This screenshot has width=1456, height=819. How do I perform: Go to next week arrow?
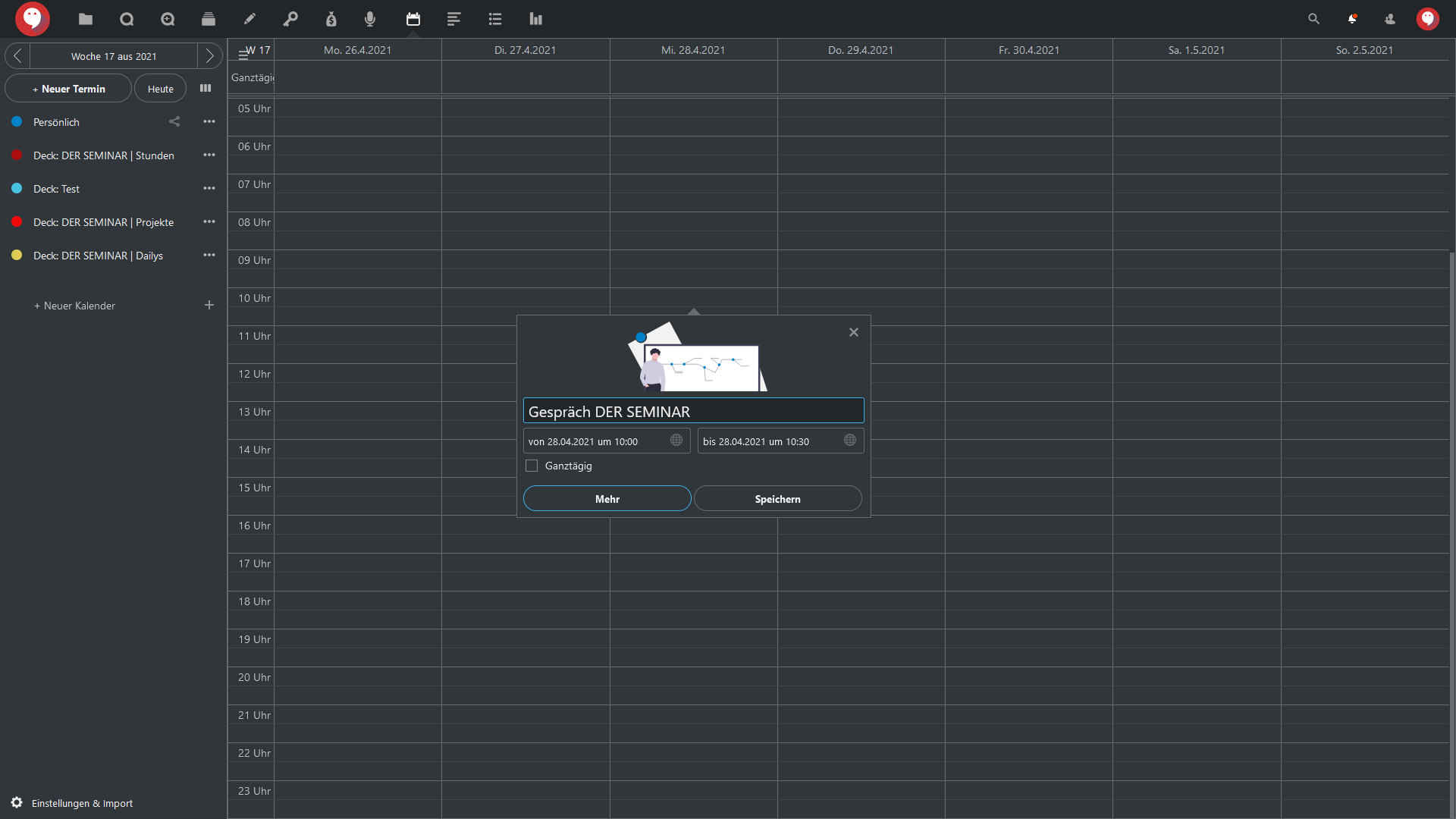pos(210,56)
